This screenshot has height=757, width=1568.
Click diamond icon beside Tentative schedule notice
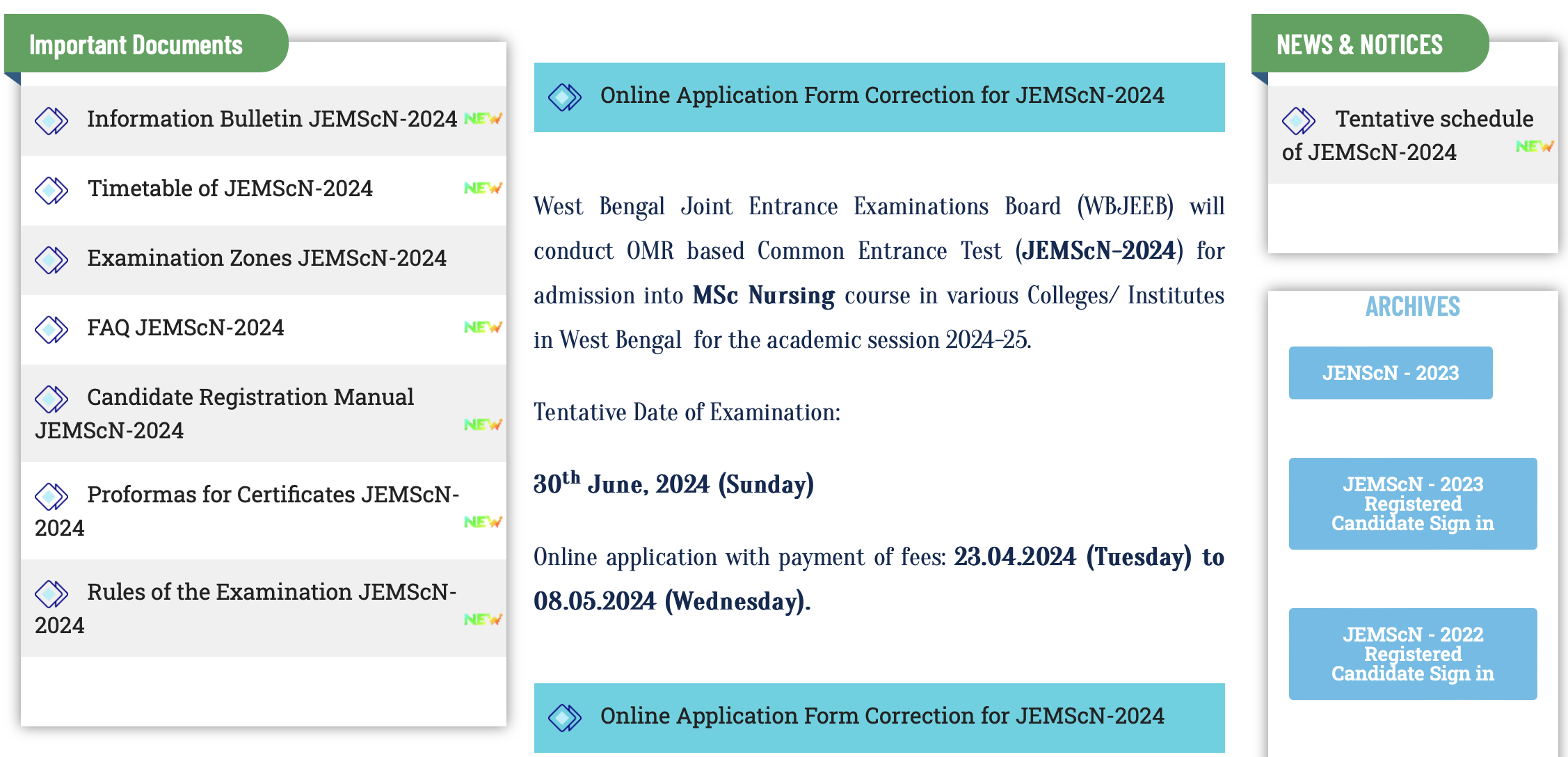(1299, 121)
